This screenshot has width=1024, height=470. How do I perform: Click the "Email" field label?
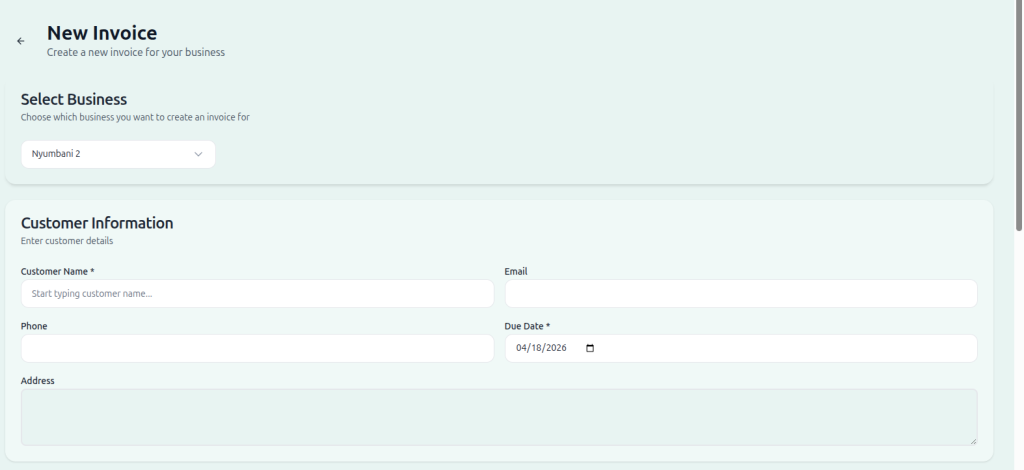(x=516, y=272)
